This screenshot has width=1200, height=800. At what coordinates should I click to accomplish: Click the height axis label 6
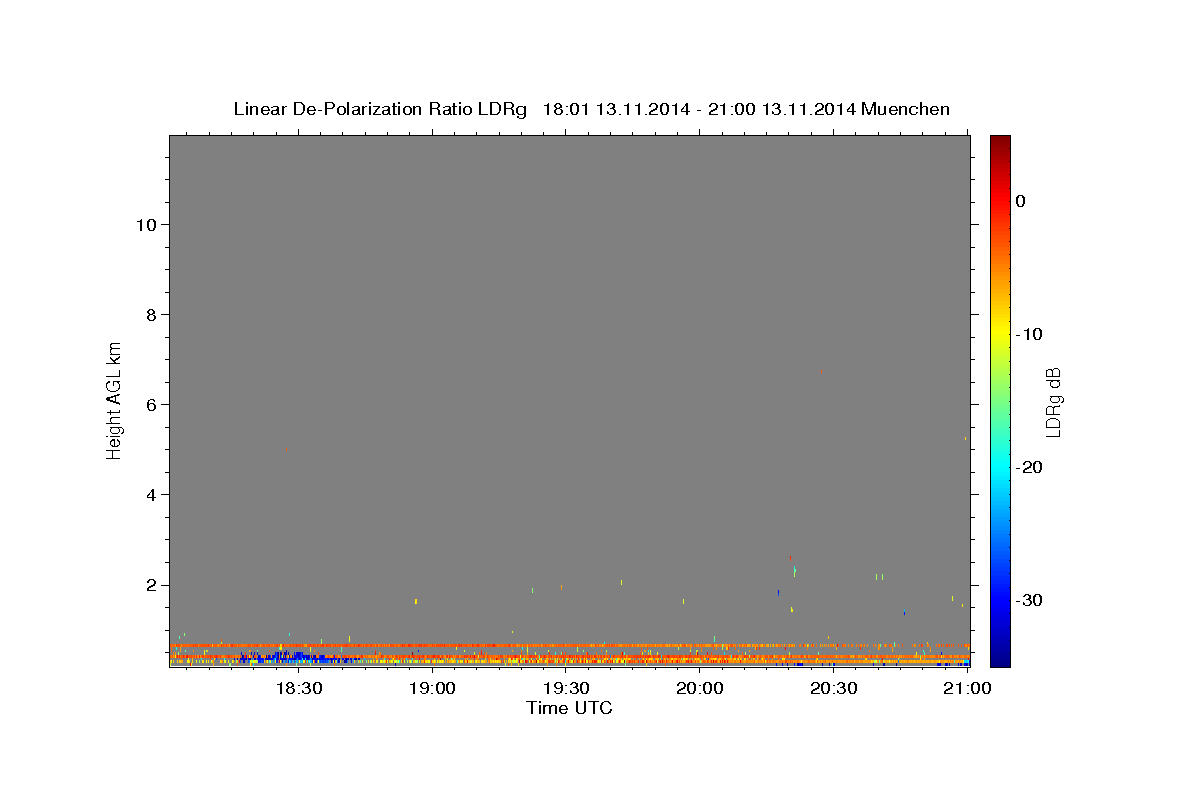[150, 405]
